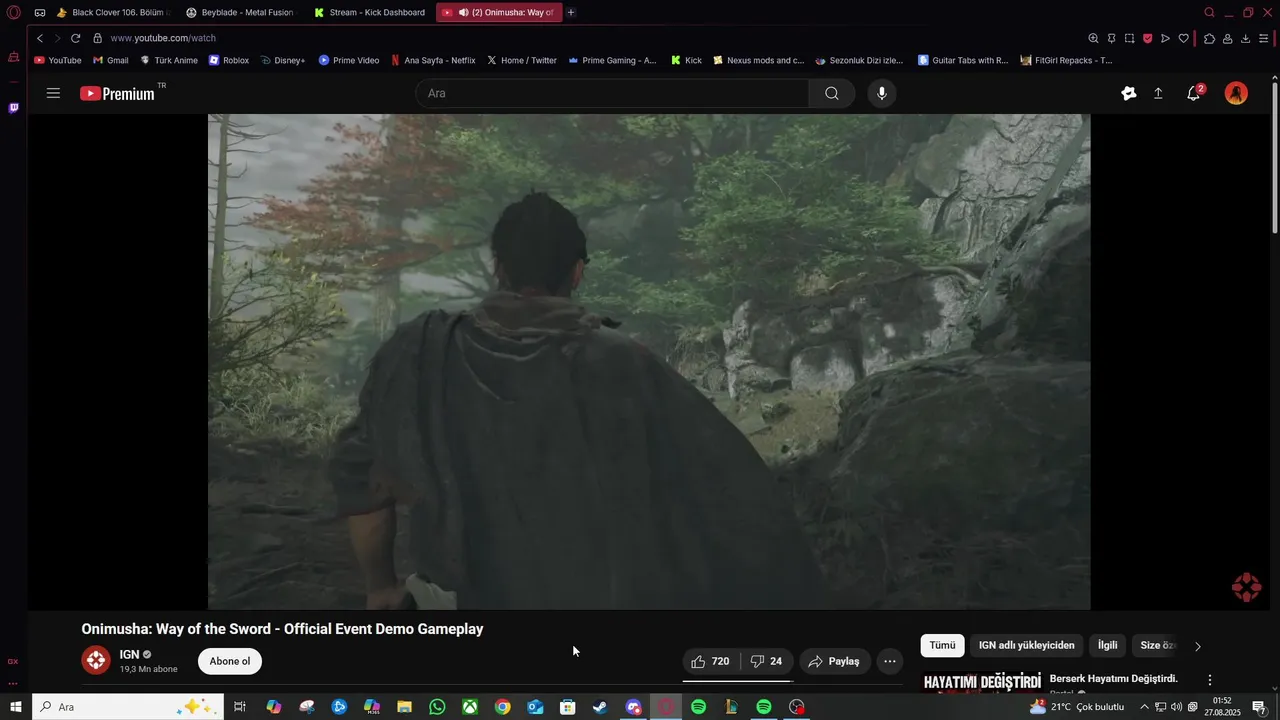Open a new browser tab with plus
1280x720 pixels.
[571, 12]
